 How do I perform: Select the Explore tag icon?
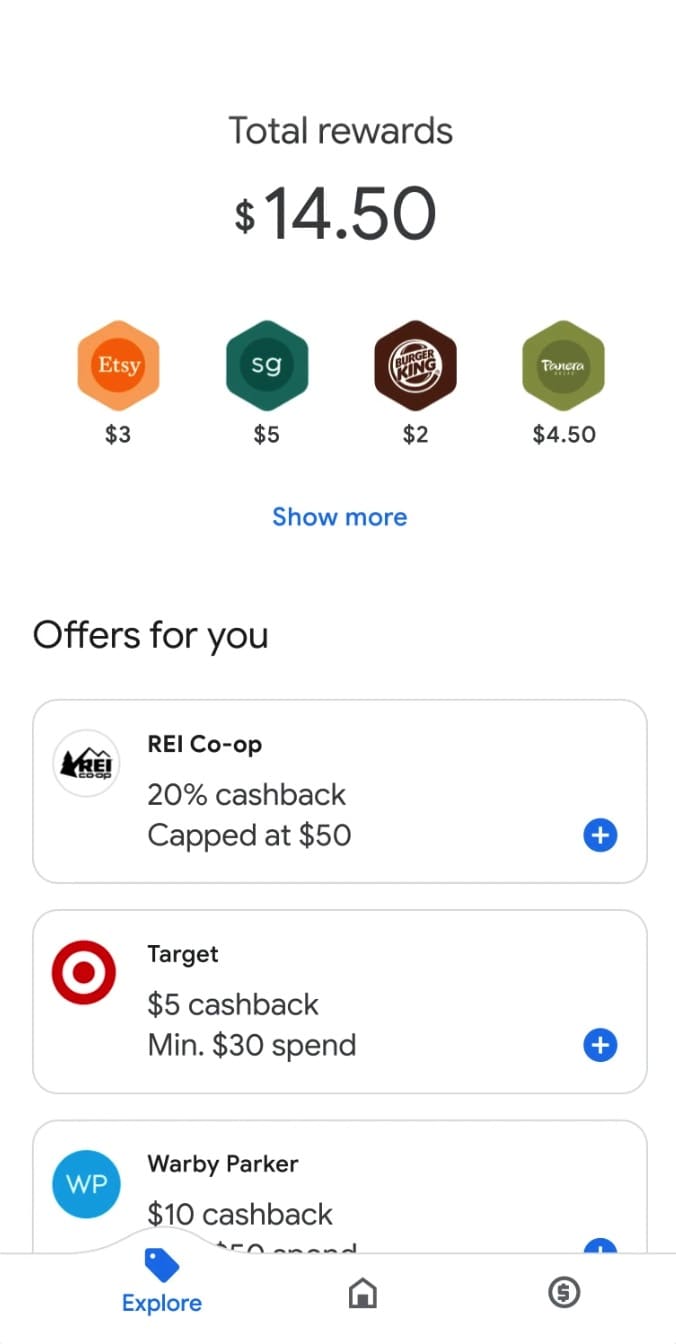point(161,1265)
